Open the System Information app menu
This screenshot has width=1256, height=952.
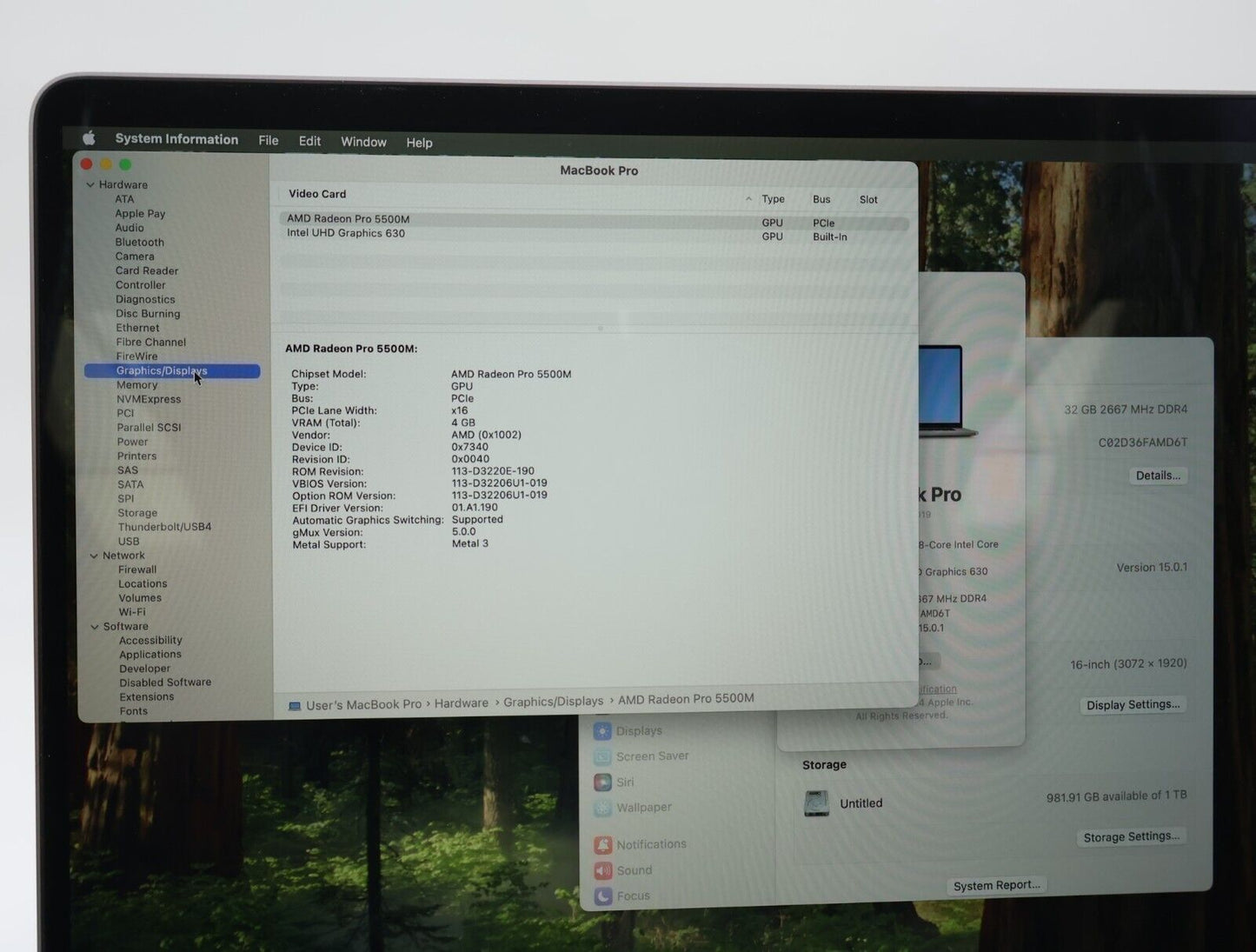(x=176, y=139)
